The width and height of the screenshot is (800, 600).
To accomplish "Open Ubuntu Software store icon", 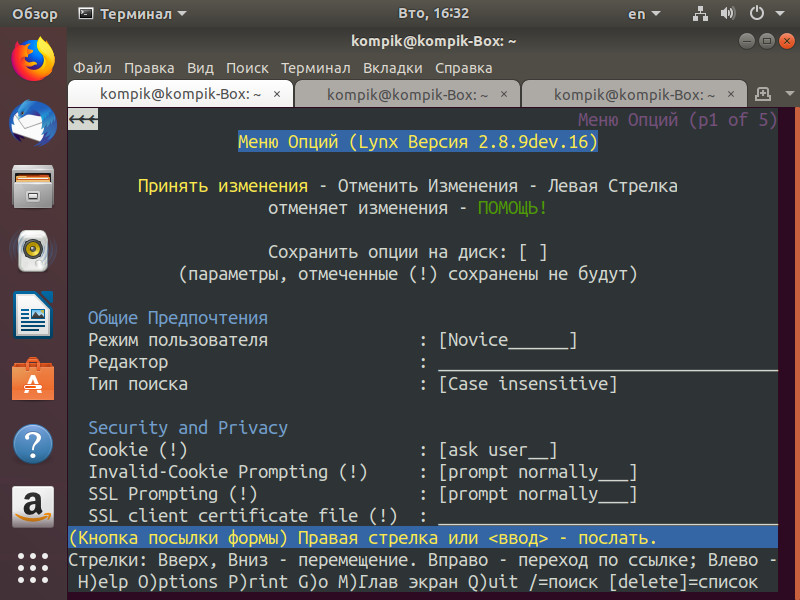I will click(x=33, y=379).
